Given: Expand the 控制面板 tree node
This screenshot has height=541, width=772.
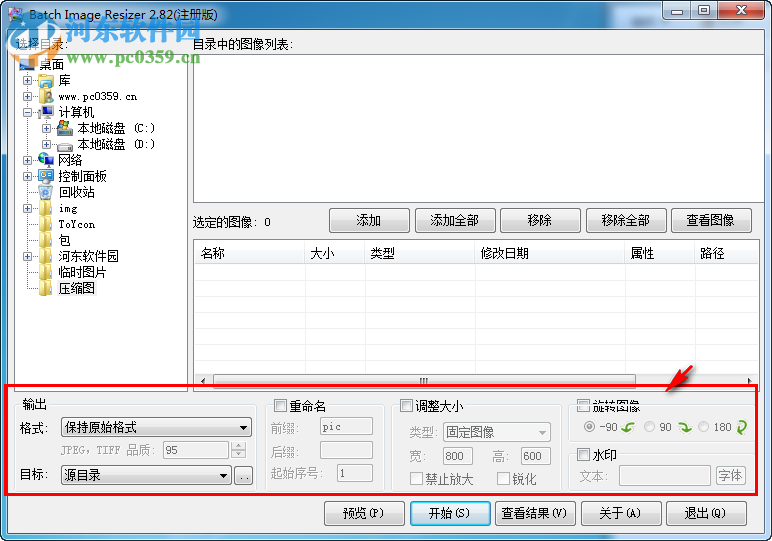Looking at the screenshot, I should click(28, 176).
